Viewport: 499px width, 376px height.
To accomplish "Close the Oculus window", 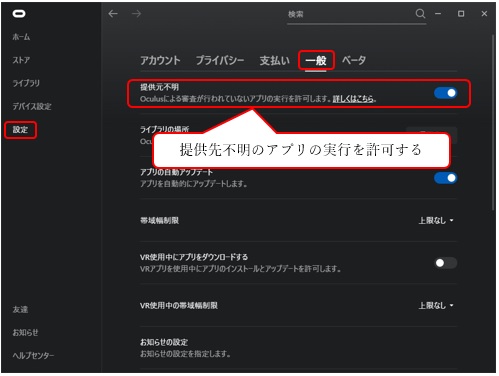I will point(484,14).
